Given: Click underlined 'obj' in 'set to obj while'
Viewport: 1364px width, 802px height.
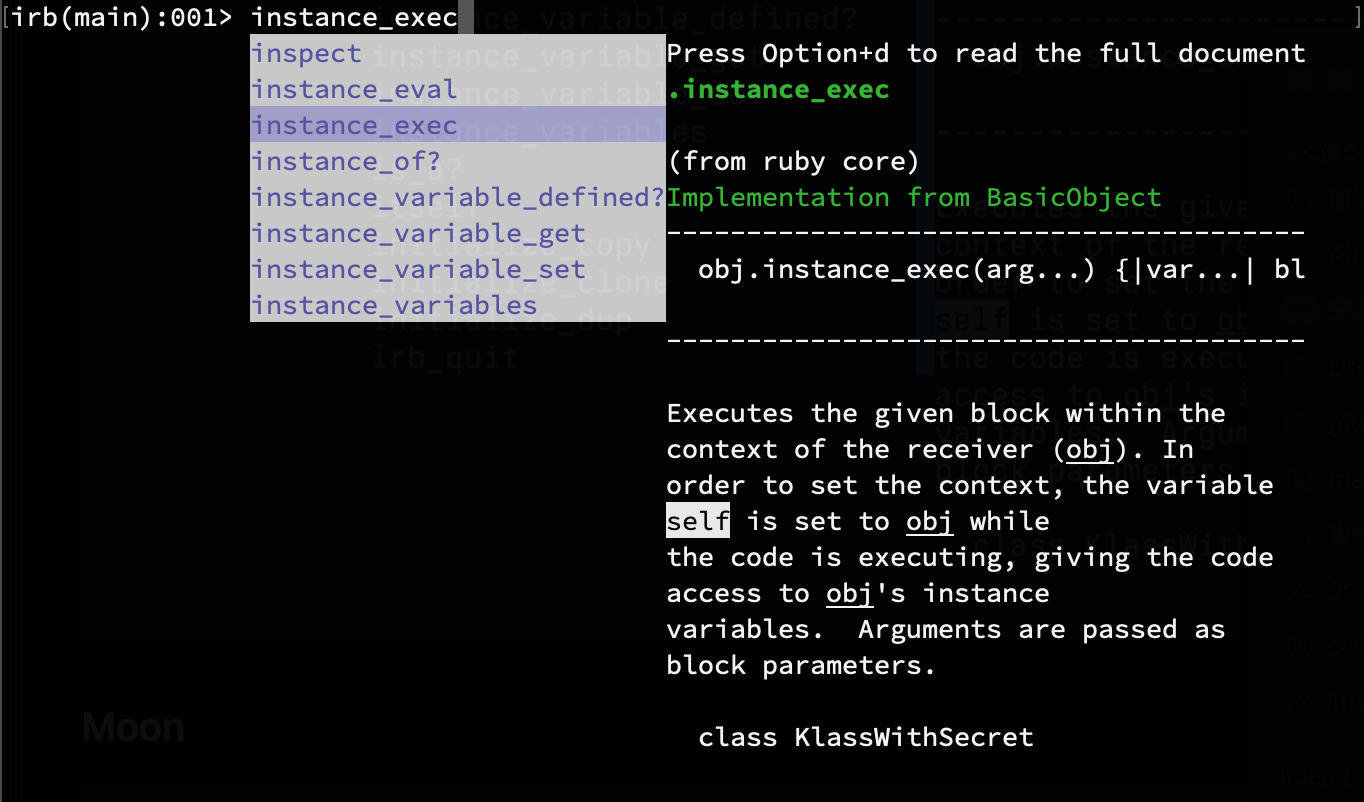Looking at the screenshot, I should [x=930, y=521].
